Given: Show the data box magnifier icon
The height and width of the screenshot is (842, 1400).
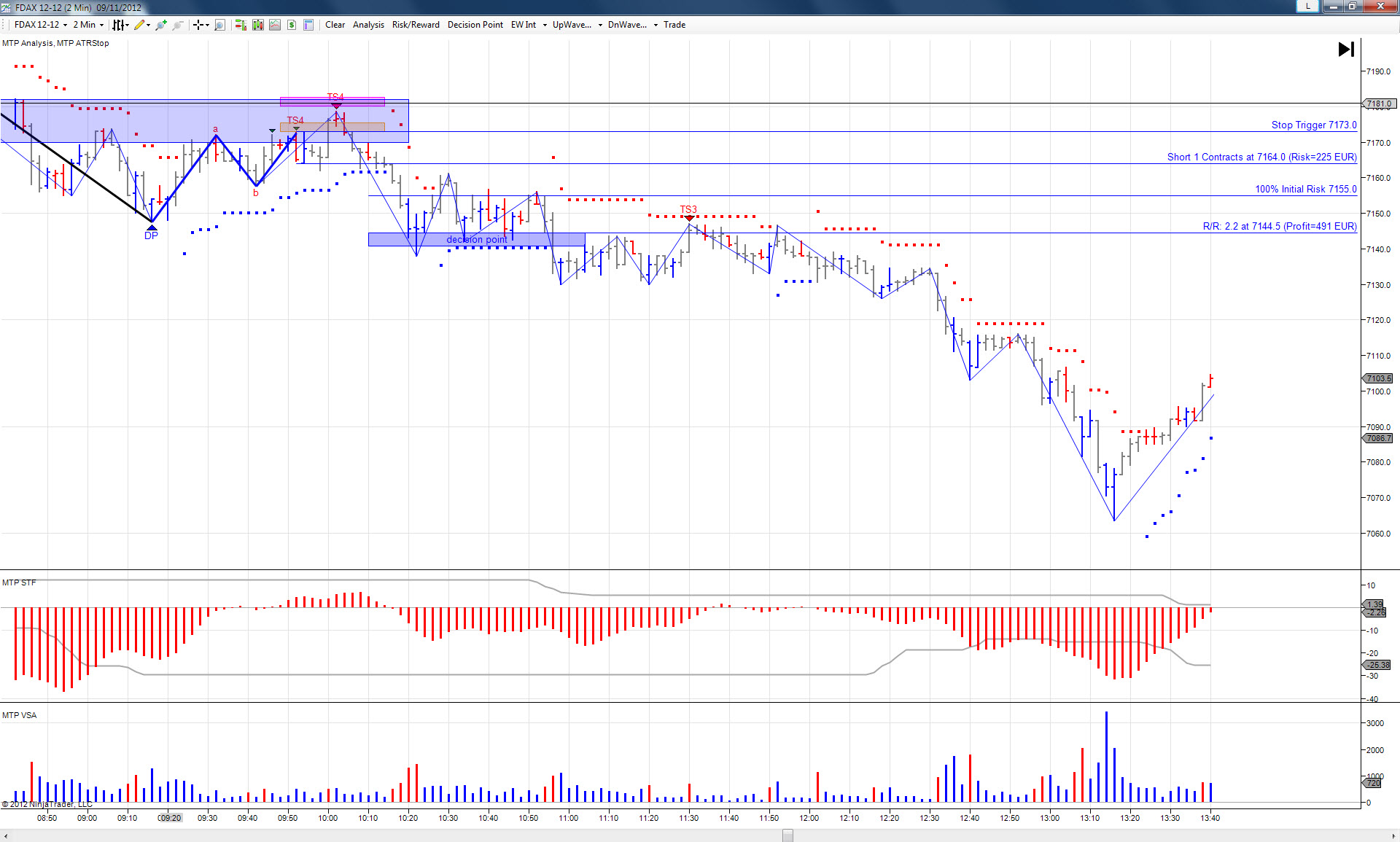Looking at the screenshot, I should (219, 25).
